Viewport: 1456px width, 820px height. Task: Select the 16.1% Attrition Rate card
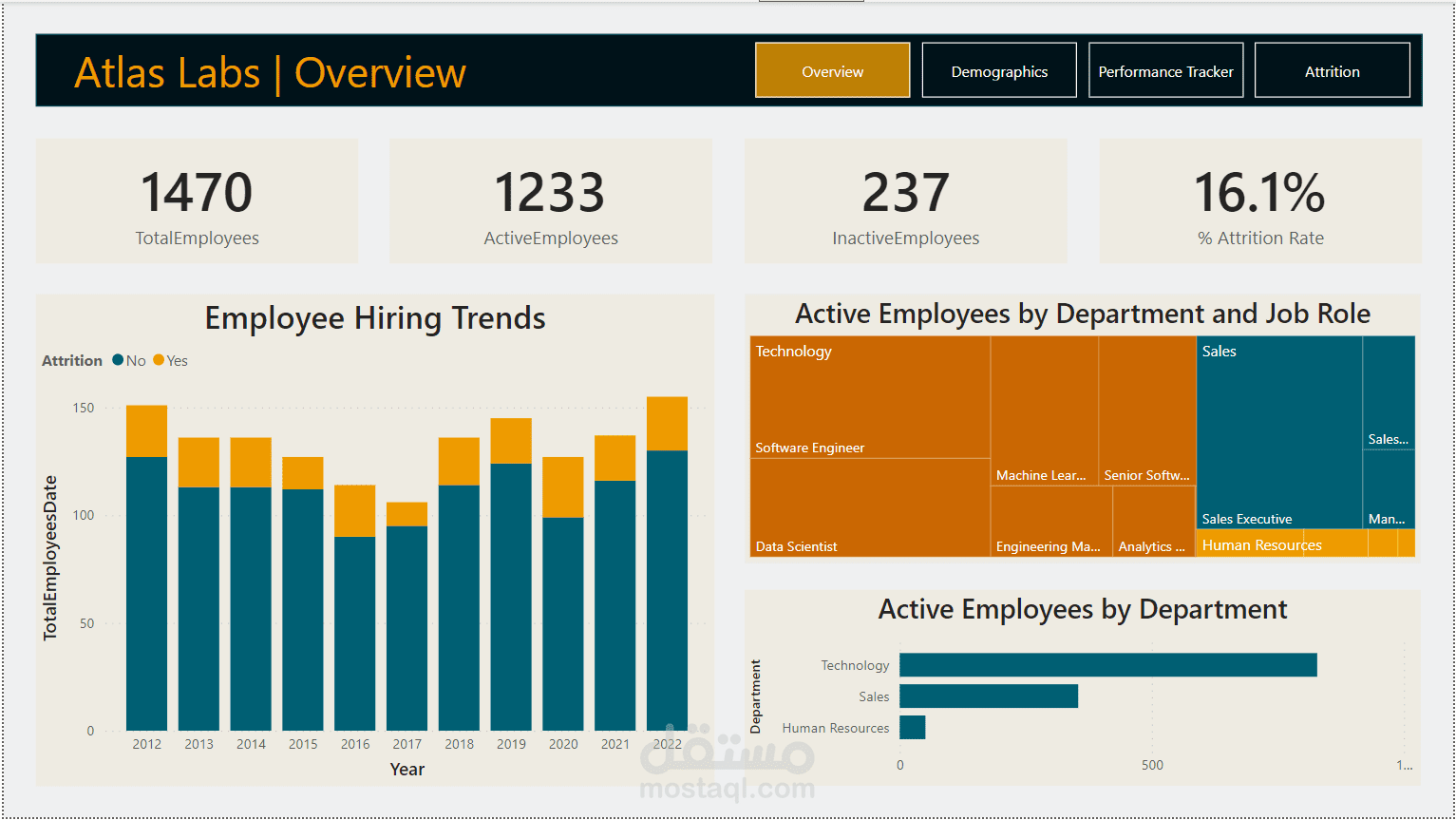pos(1260,200)
